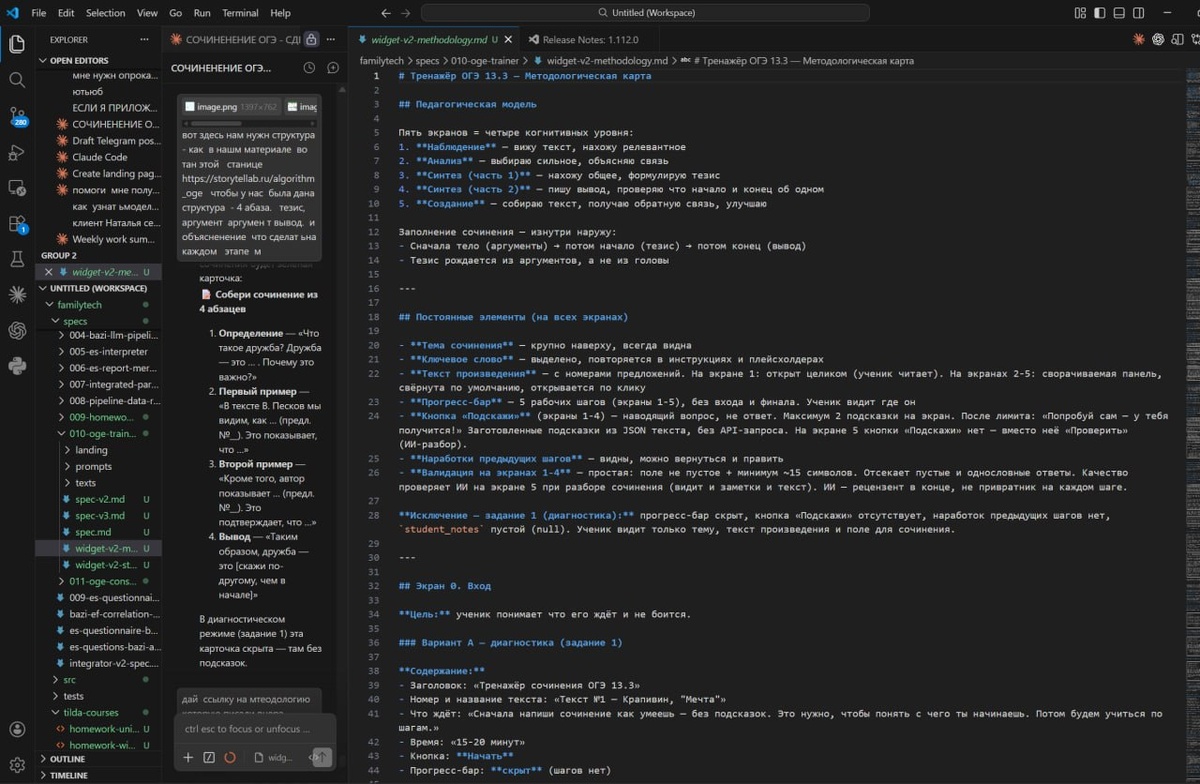Open the File menu

tap(38, 13)
